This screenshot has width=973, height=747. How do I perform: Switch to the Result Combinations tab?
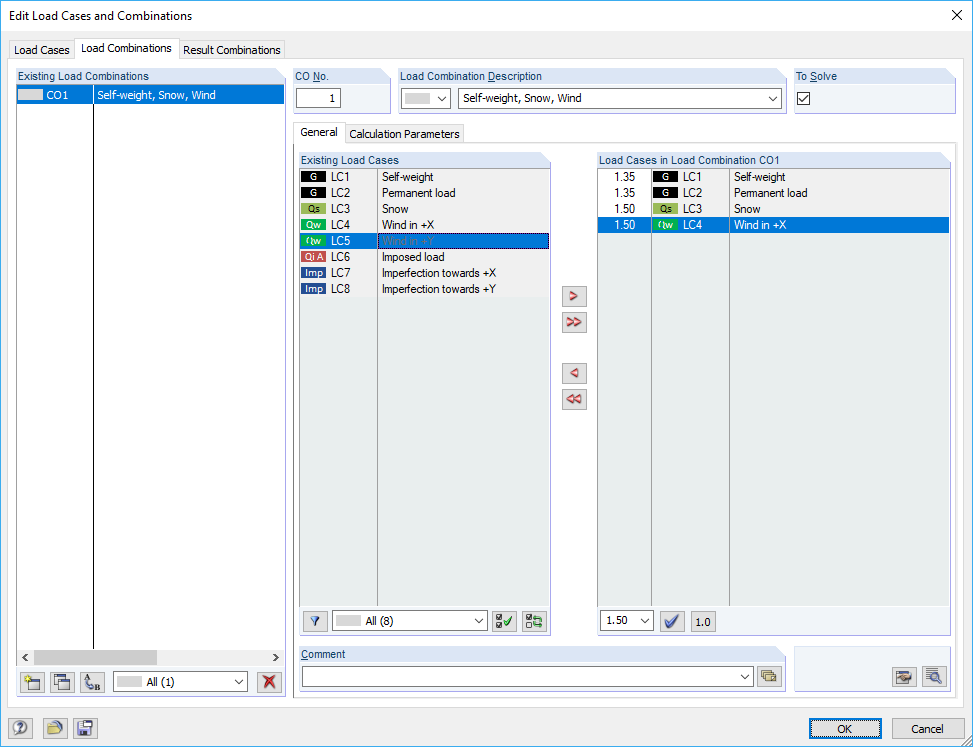231,50
